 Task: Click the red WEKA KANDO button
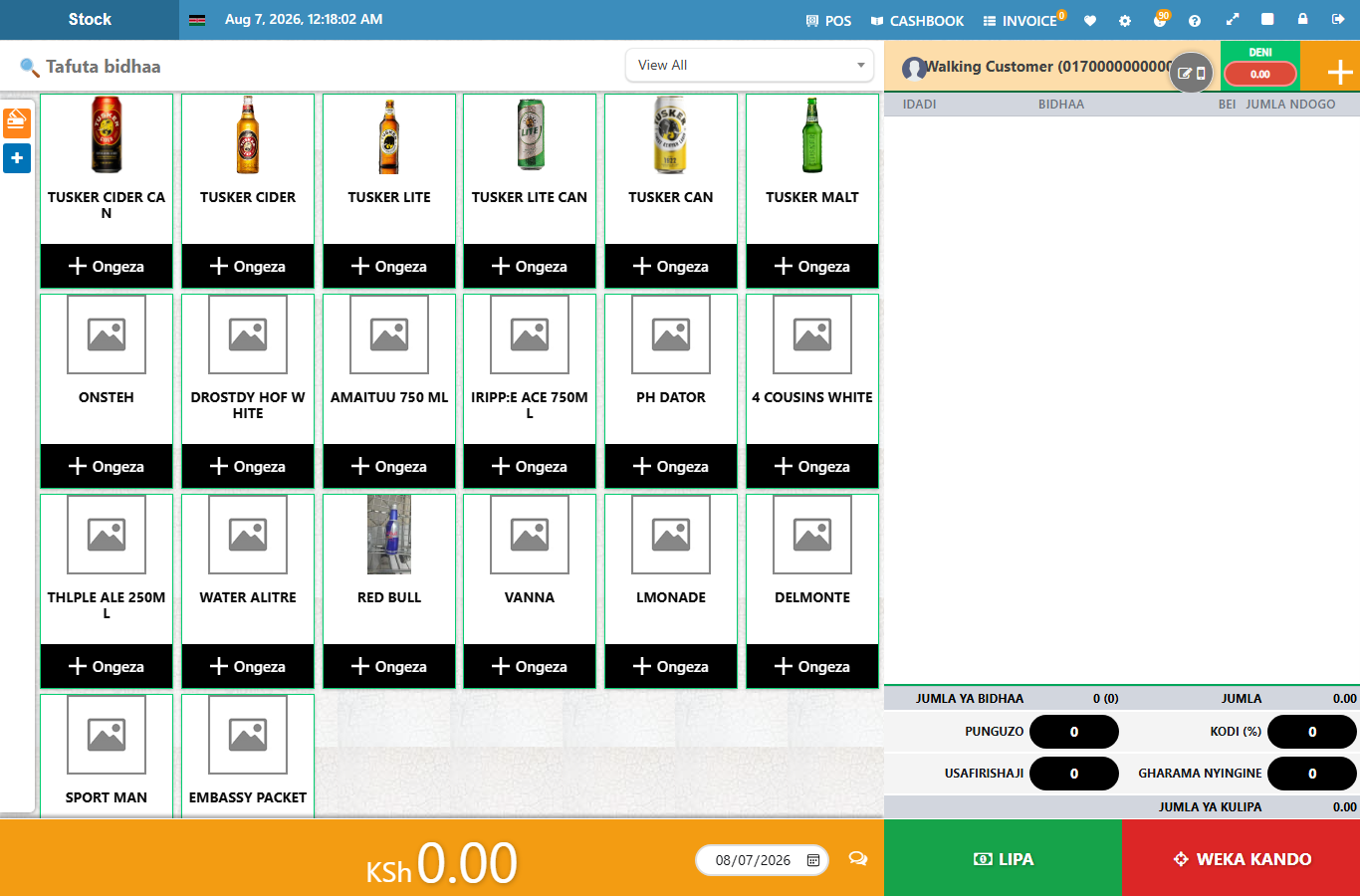click(x=1241, y=858)
